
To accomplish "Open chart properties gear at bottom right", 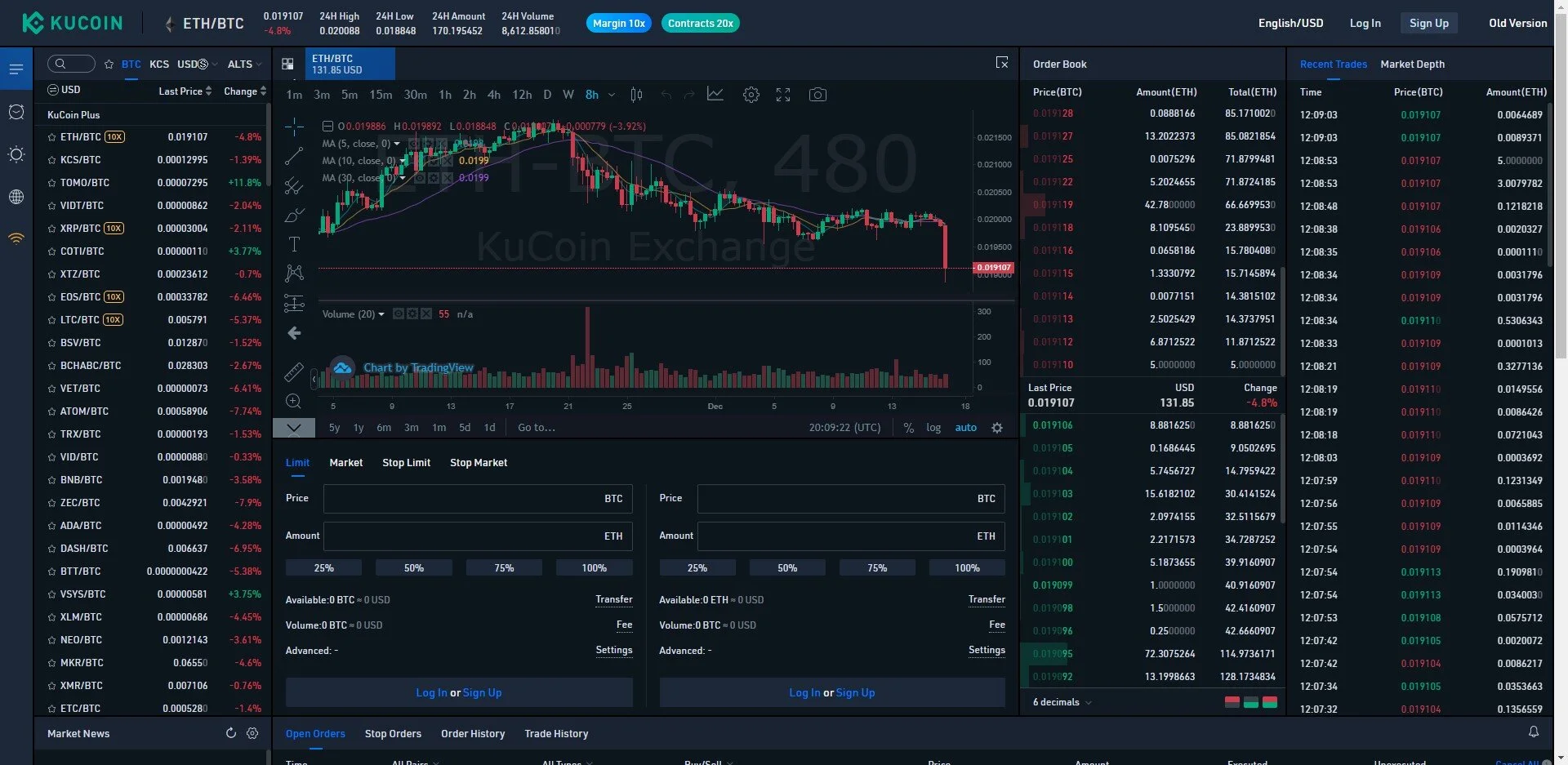I will point(997,428).
